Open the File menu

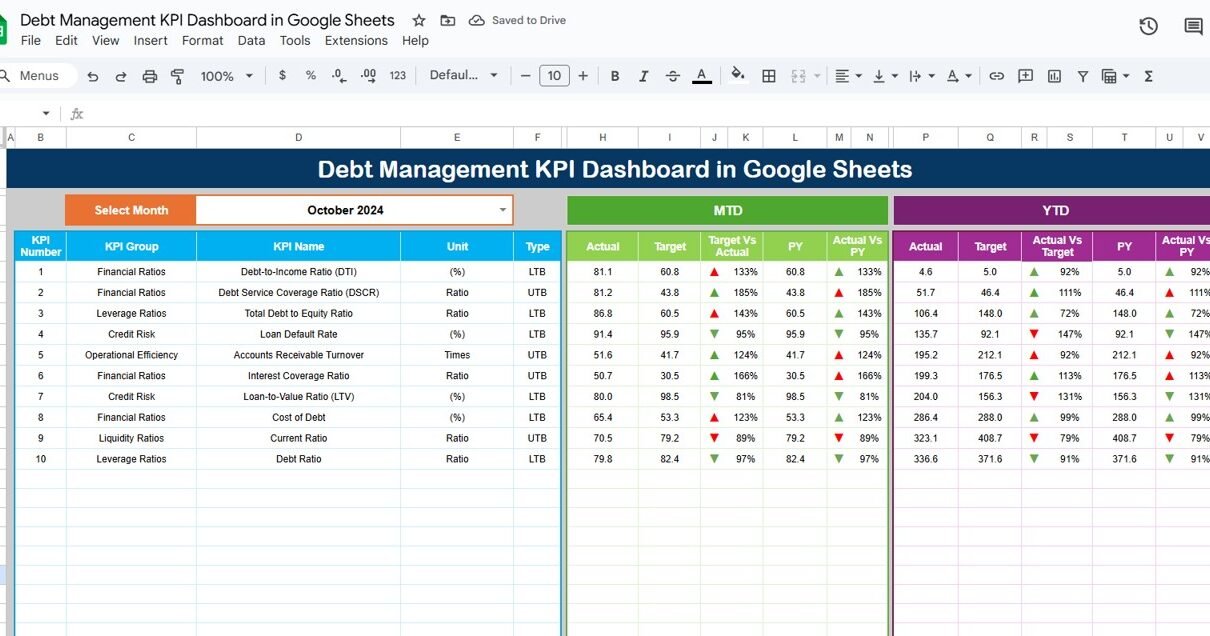tap(31, 41)
